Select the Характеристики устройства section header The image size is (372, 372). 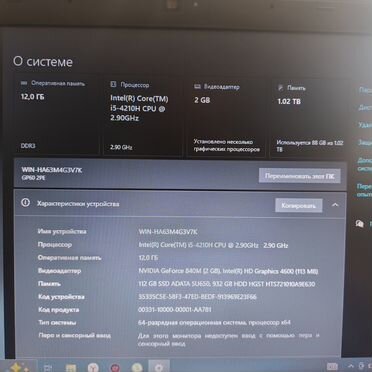click(x=180, y=204)
